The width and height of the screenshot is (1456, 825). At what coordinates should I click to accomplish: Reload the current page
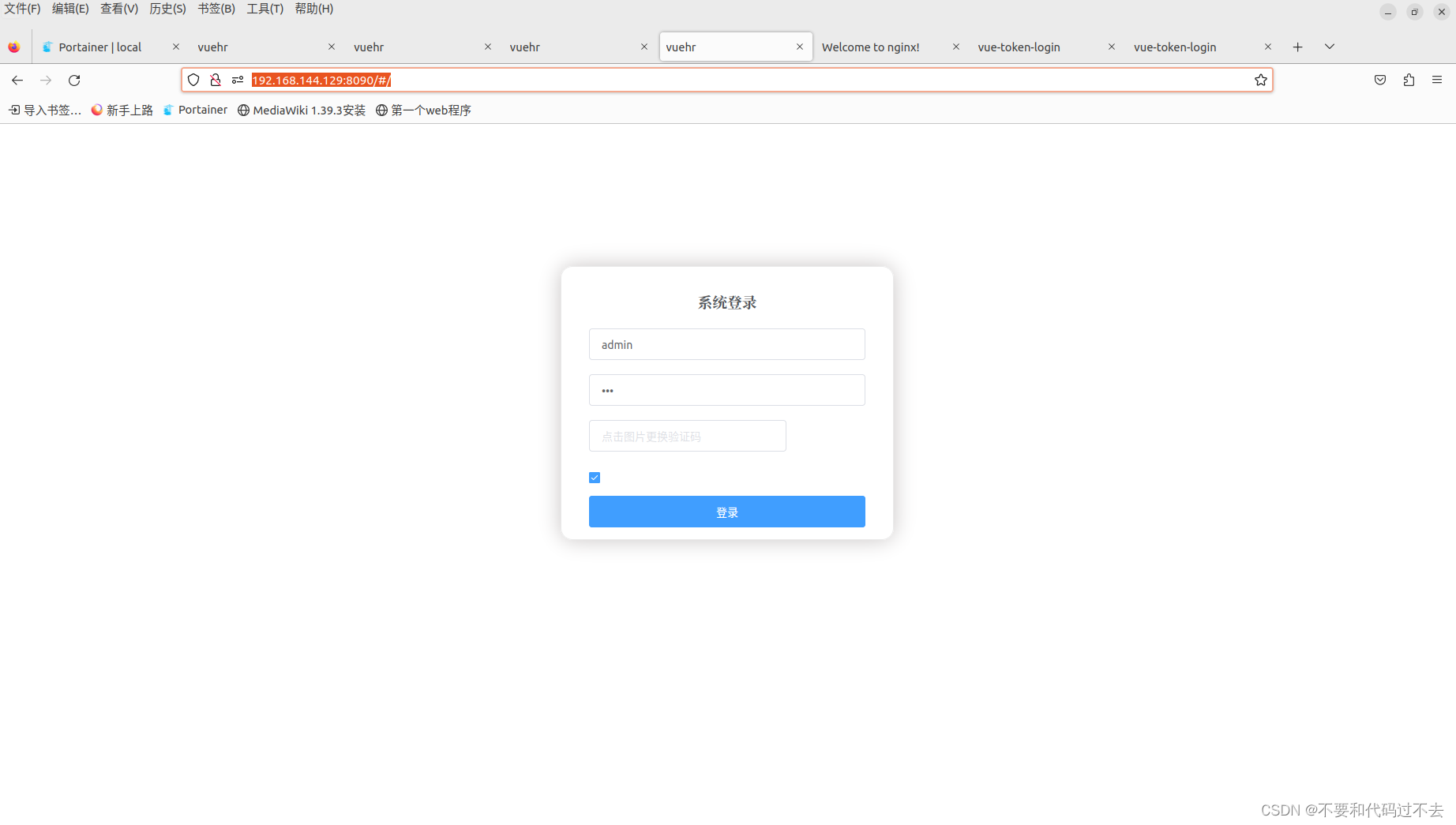[x=74, y=80]
